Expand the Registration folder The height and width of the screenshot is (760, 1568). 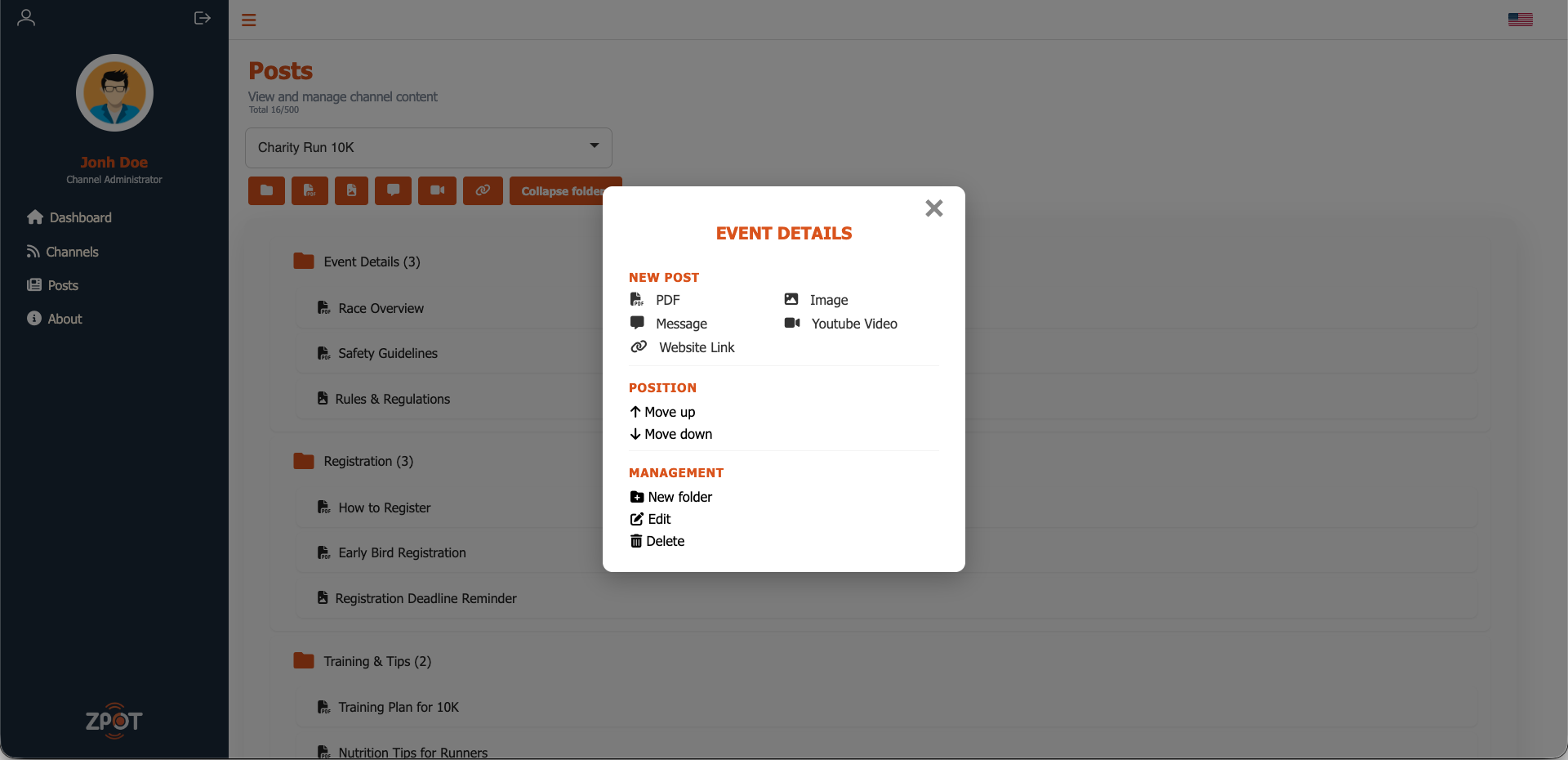[368, 461]
